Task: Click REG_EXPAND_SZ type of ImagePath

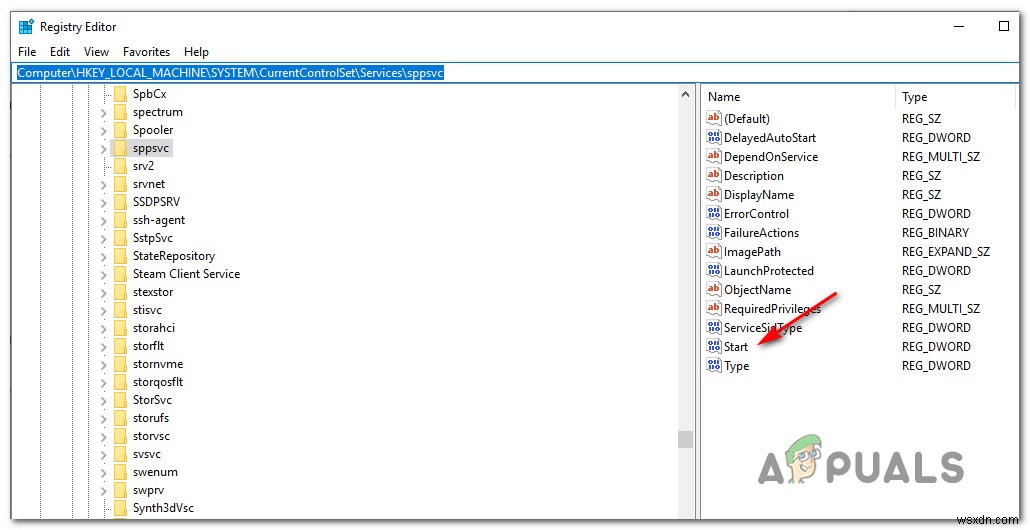Action: coord(945,252)
